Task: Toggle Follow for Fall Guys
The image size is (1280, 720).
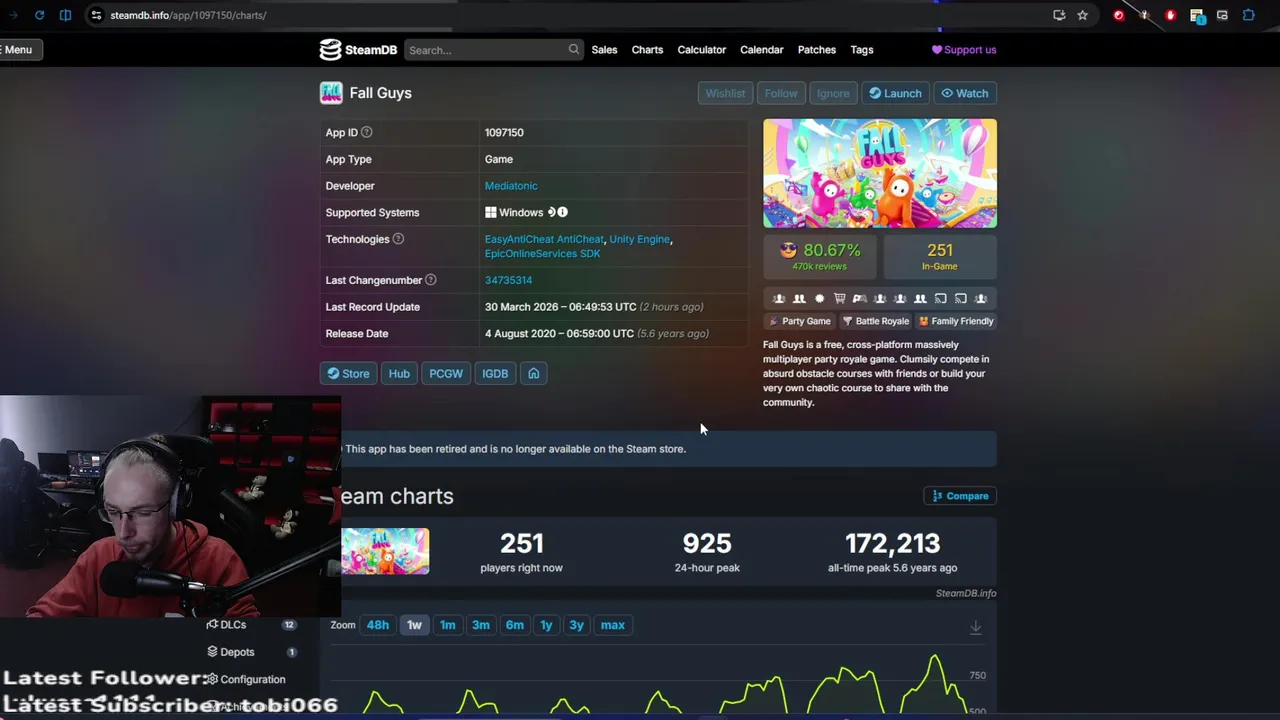Action: (x=781, y=93)
